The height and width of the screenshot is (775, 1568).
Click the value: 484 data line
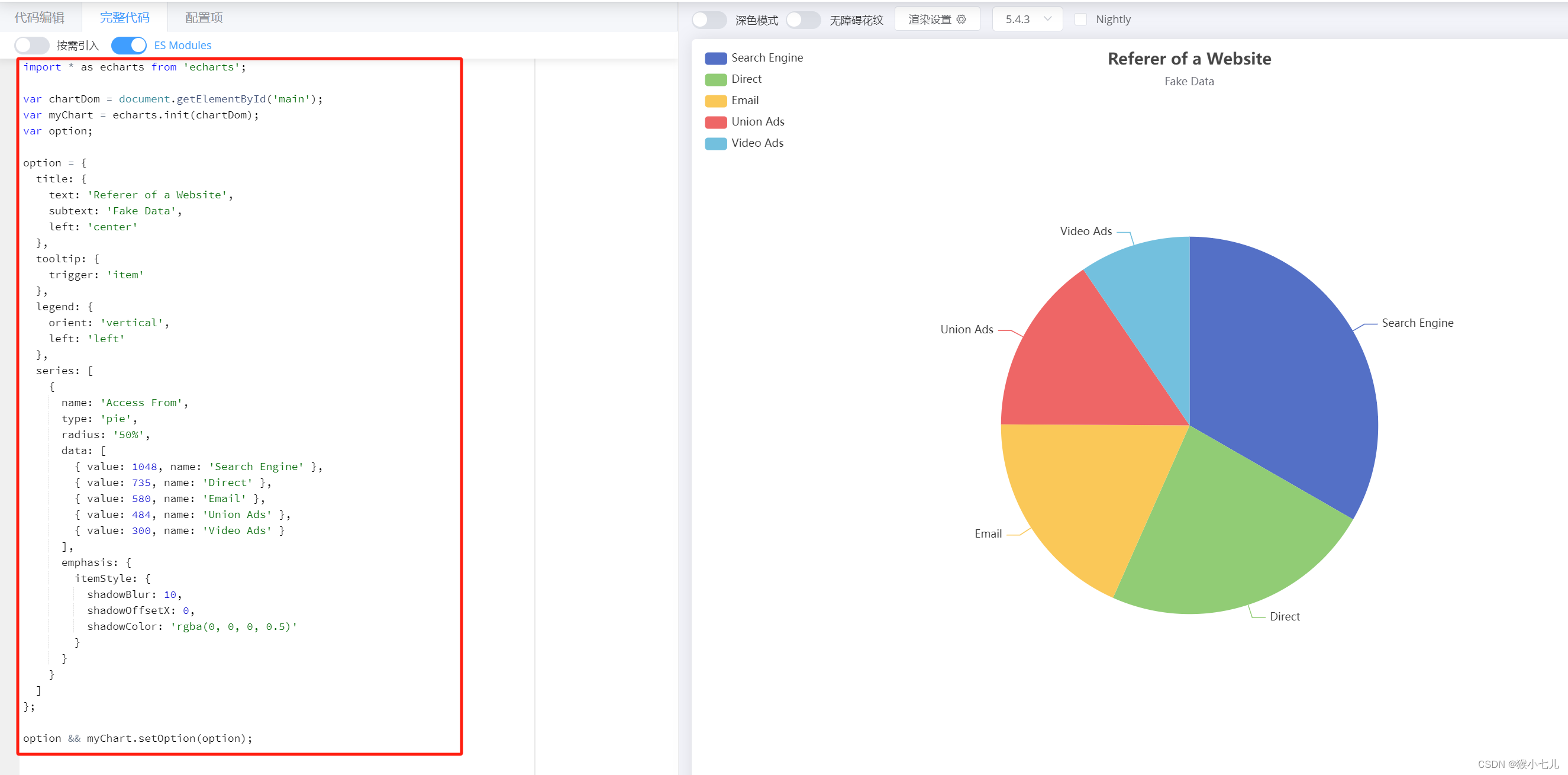pos(183,514)
